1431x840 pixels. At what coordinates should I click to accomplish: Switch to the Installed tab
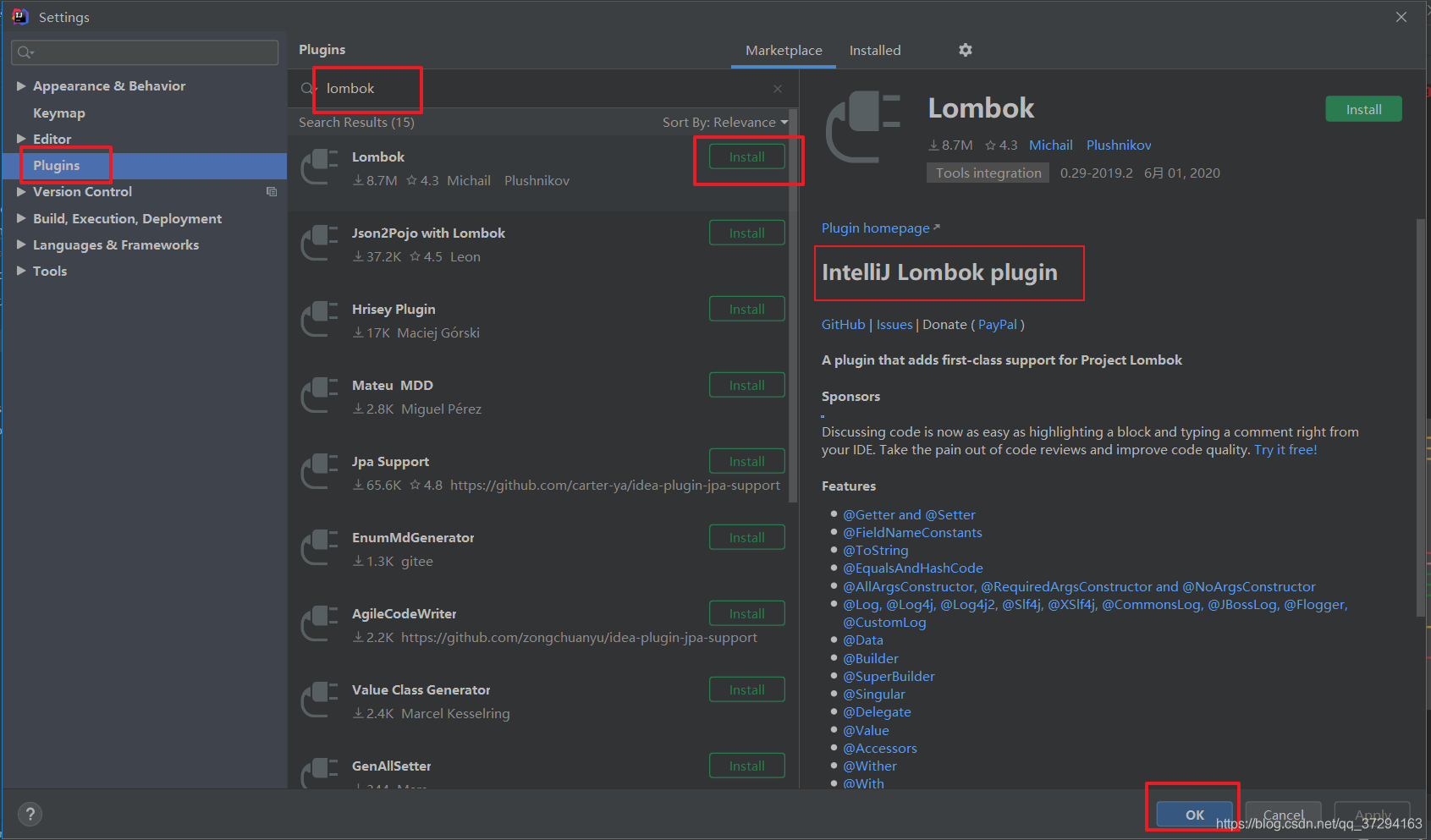pyautogui.click(x=875, y=51)
